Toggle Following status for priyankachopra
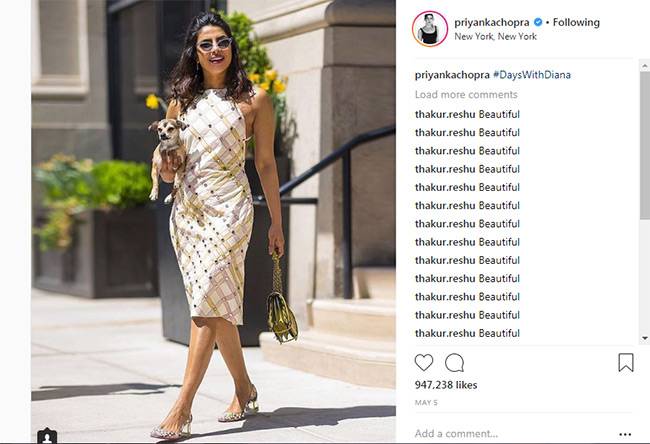 click(576, 22)
